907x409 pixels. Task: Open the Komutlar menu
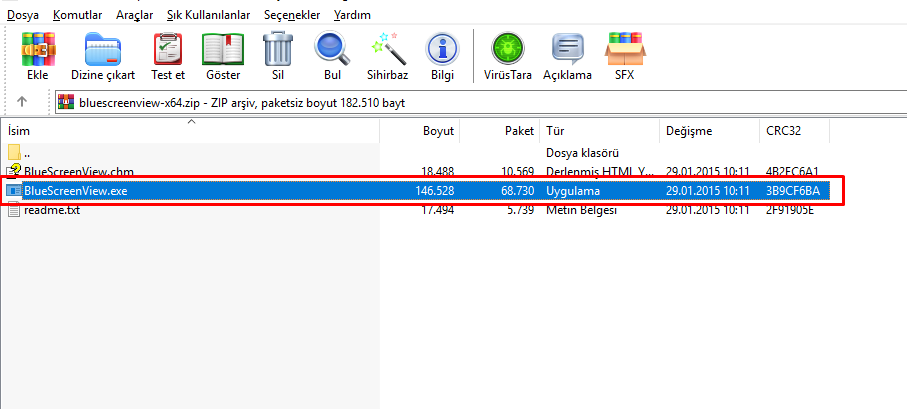(78, 15)
